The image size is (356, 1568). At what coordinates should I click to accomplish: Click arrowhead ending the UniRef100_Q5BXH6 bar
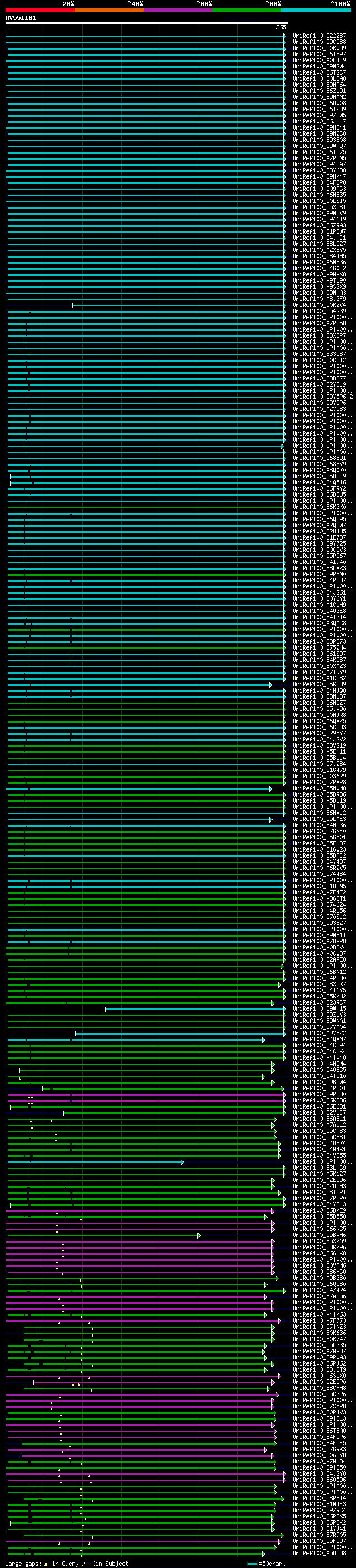(x=199, y=1235)
